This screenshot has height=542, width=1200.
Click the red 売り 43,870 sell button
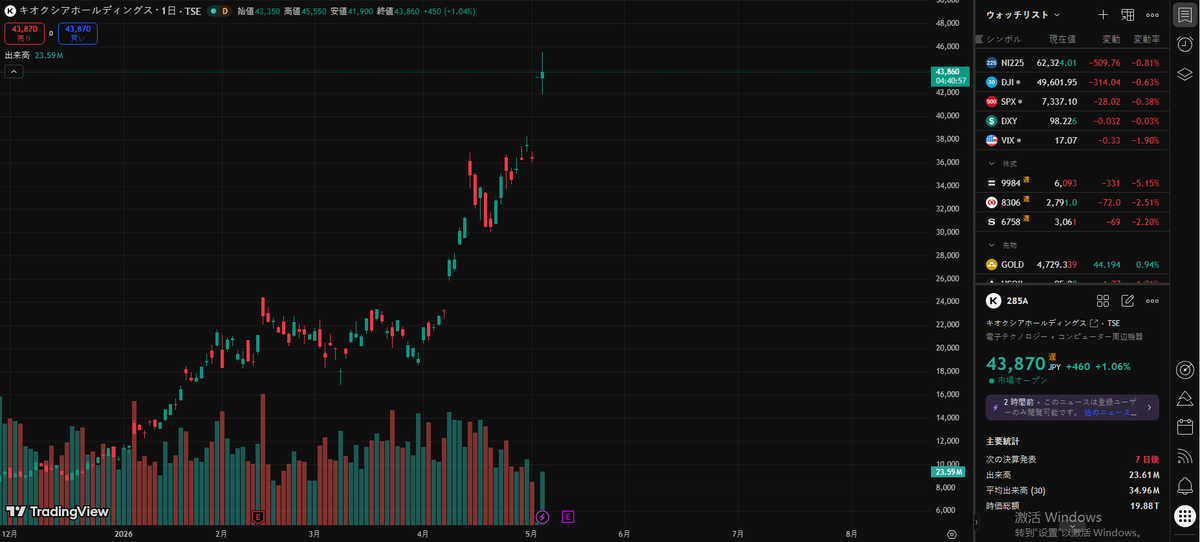(x=24, y=33)
